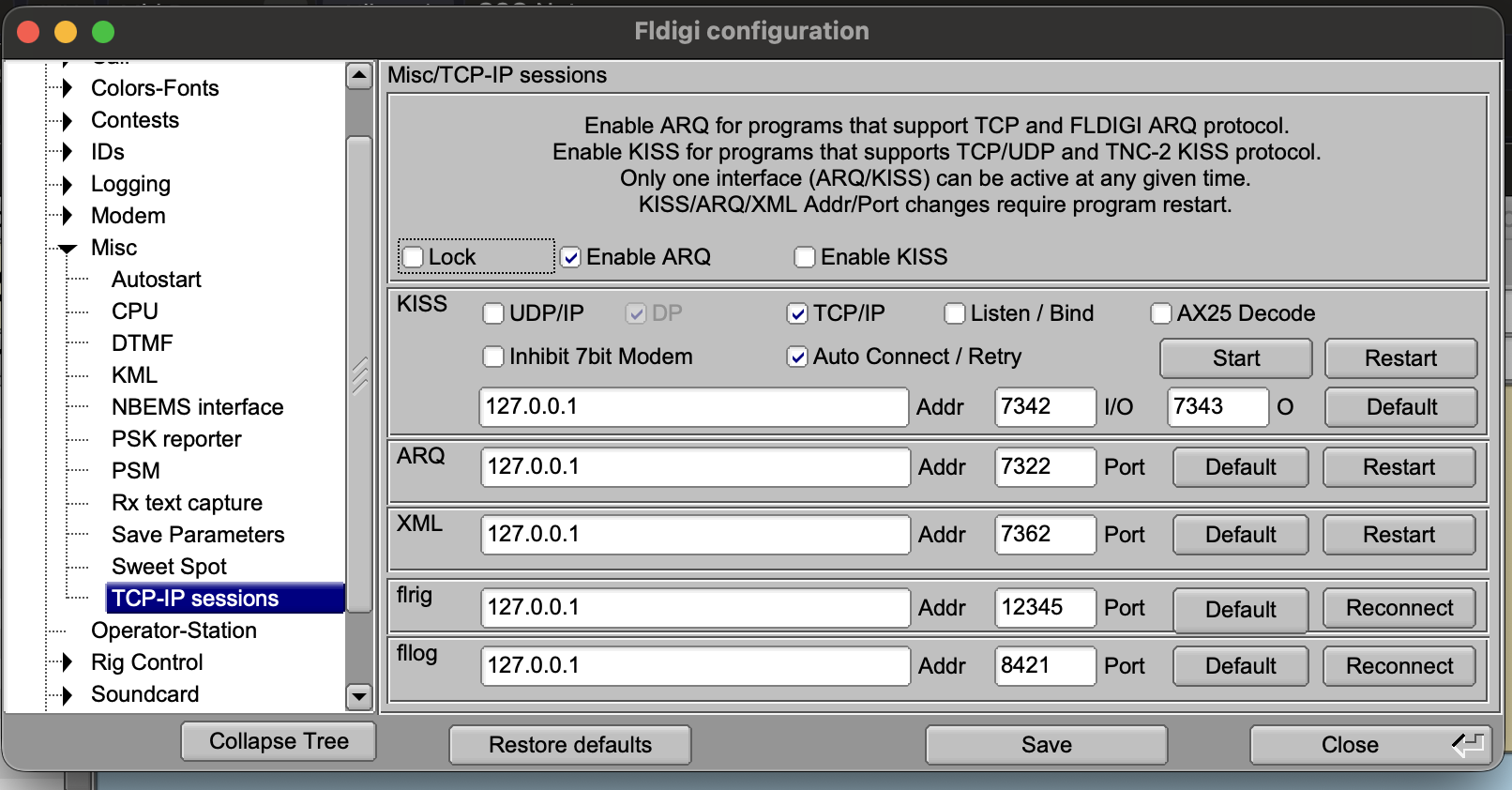
Task: Reconnect to fllog
Action: (x=1399, y=666)
